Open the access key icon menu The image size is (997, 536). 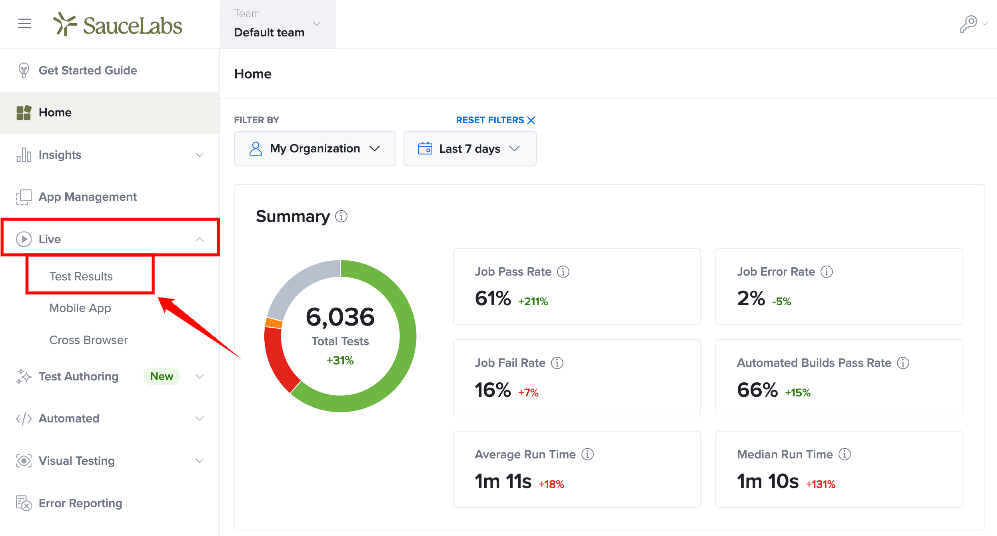[973, 24]
